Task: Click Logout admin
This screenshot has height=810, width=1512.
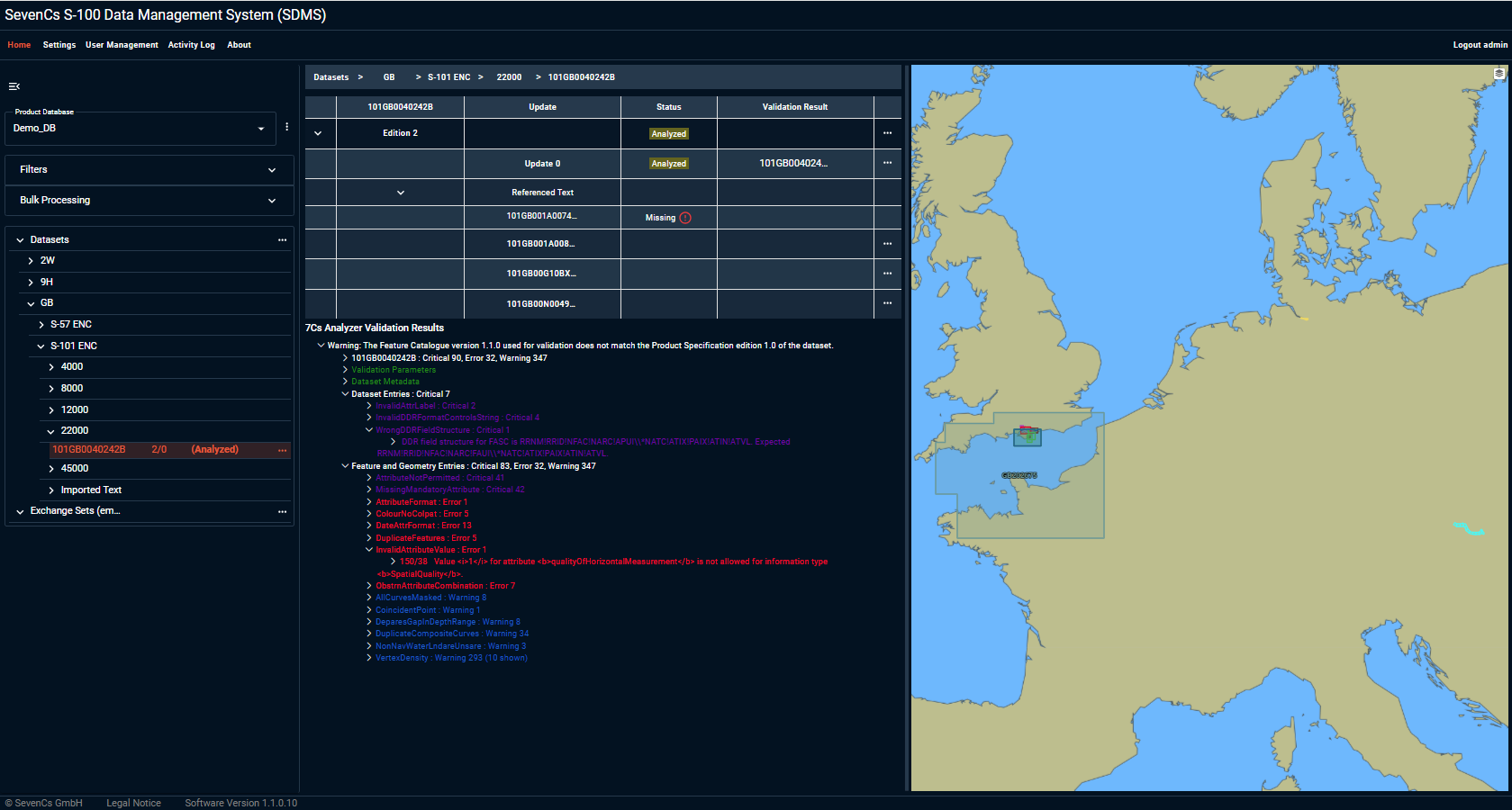Action: coord(1480,45)
